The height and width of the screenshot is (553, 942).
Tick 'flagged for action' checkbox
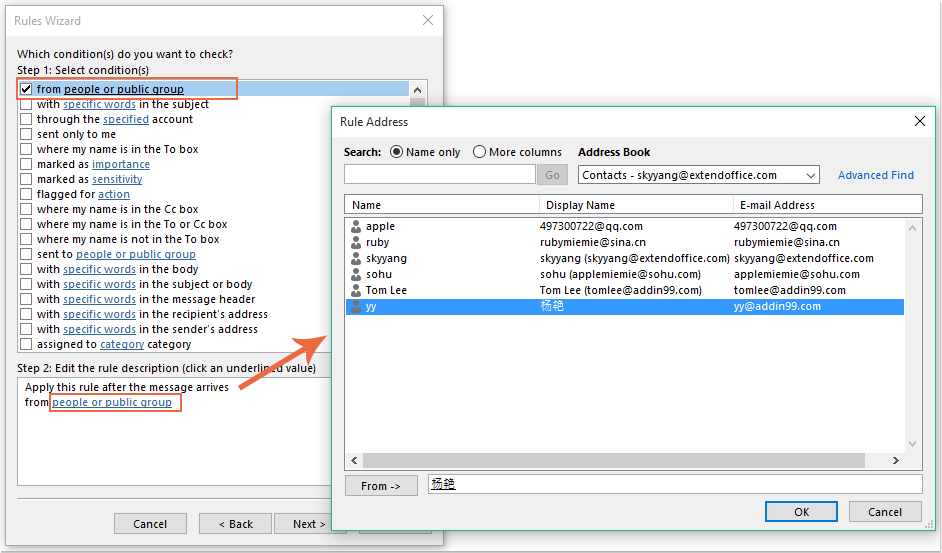click(x=26, y=194)
